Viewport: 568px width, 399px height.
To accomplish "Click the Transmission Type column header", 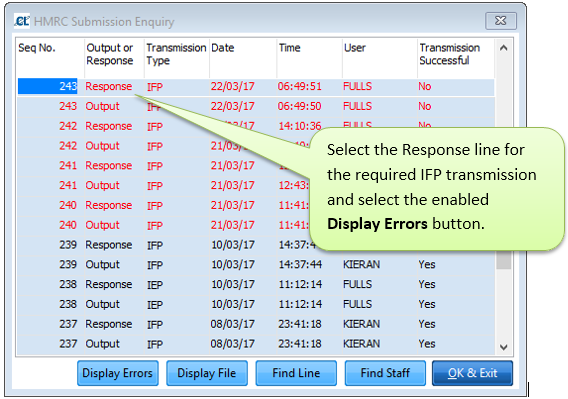I will click(x=176, y=54).
